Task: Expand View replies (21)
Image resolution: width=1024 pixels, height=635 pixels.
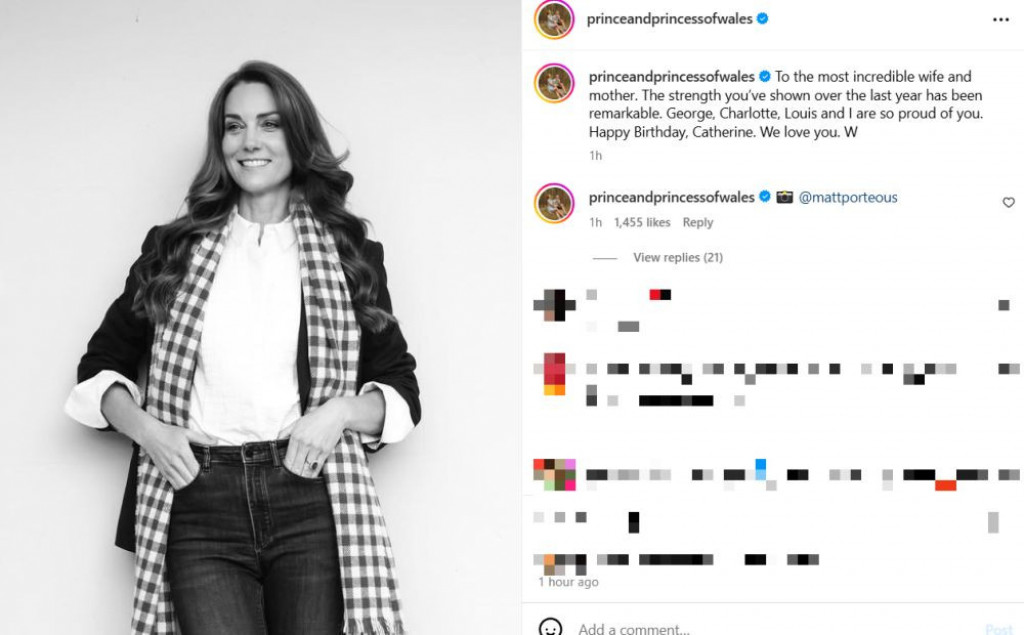Action: (x=677, y=257)
